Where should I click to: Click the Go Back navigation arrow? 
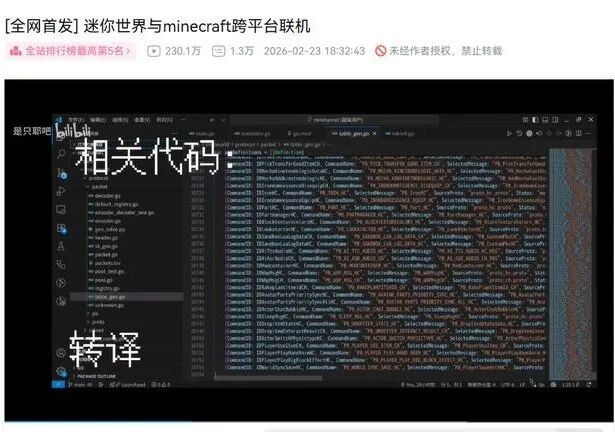[x=212, y=120]
